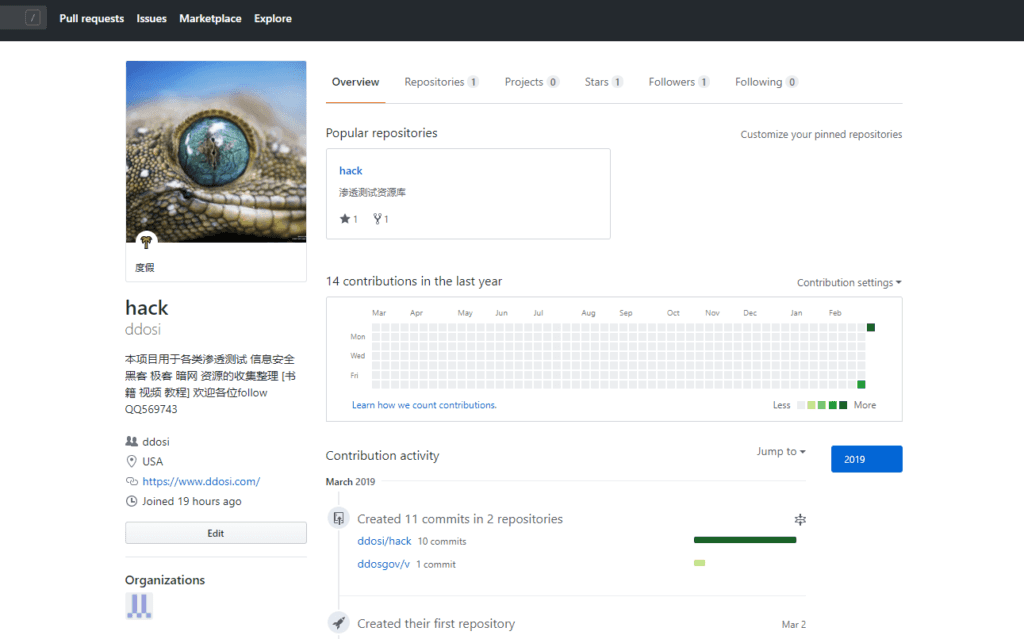Switch to the Repositories tab
1024x639 pixels.
(441, 82)
